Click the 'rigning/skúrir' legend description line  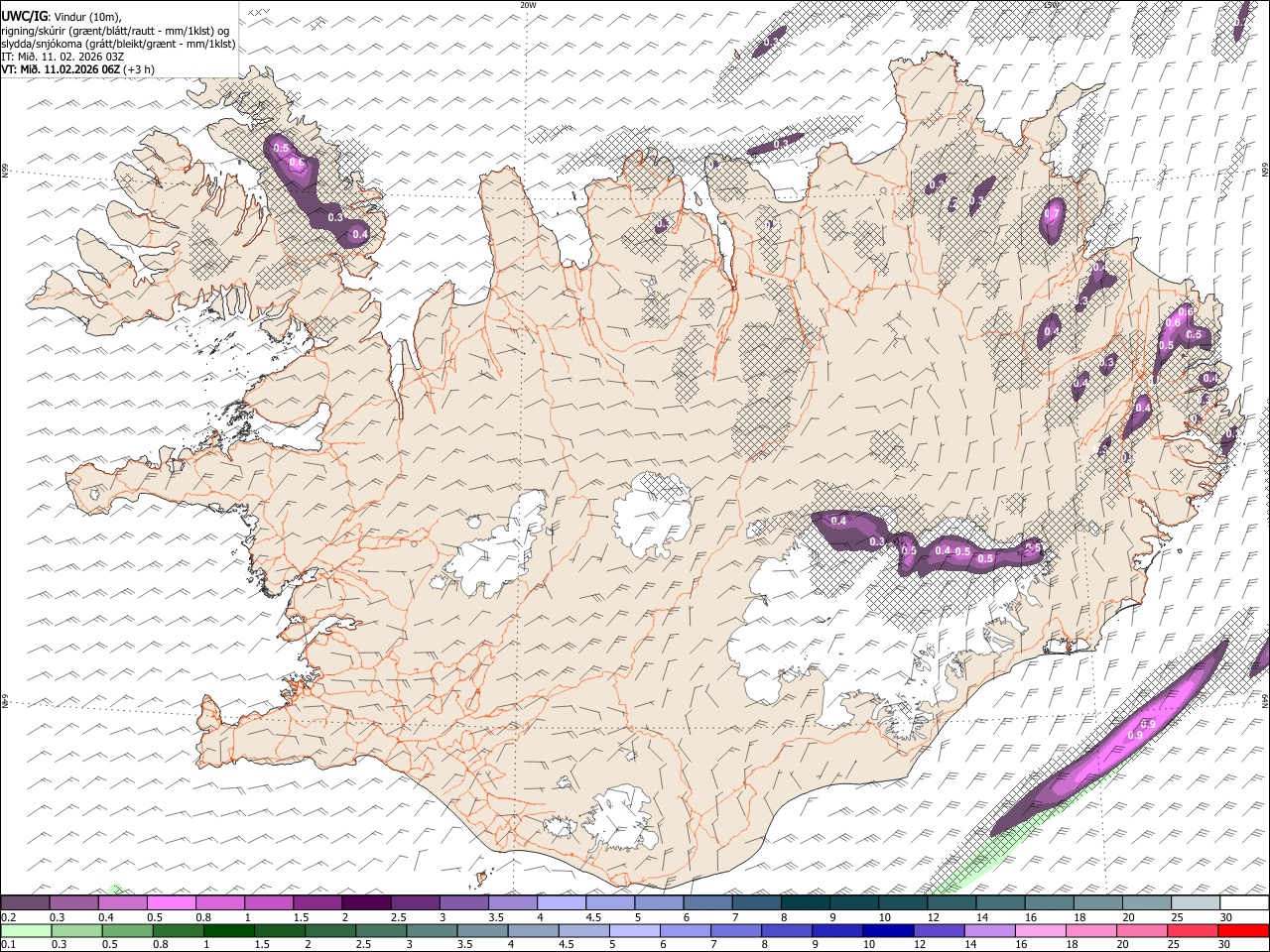tap(115, 31)
